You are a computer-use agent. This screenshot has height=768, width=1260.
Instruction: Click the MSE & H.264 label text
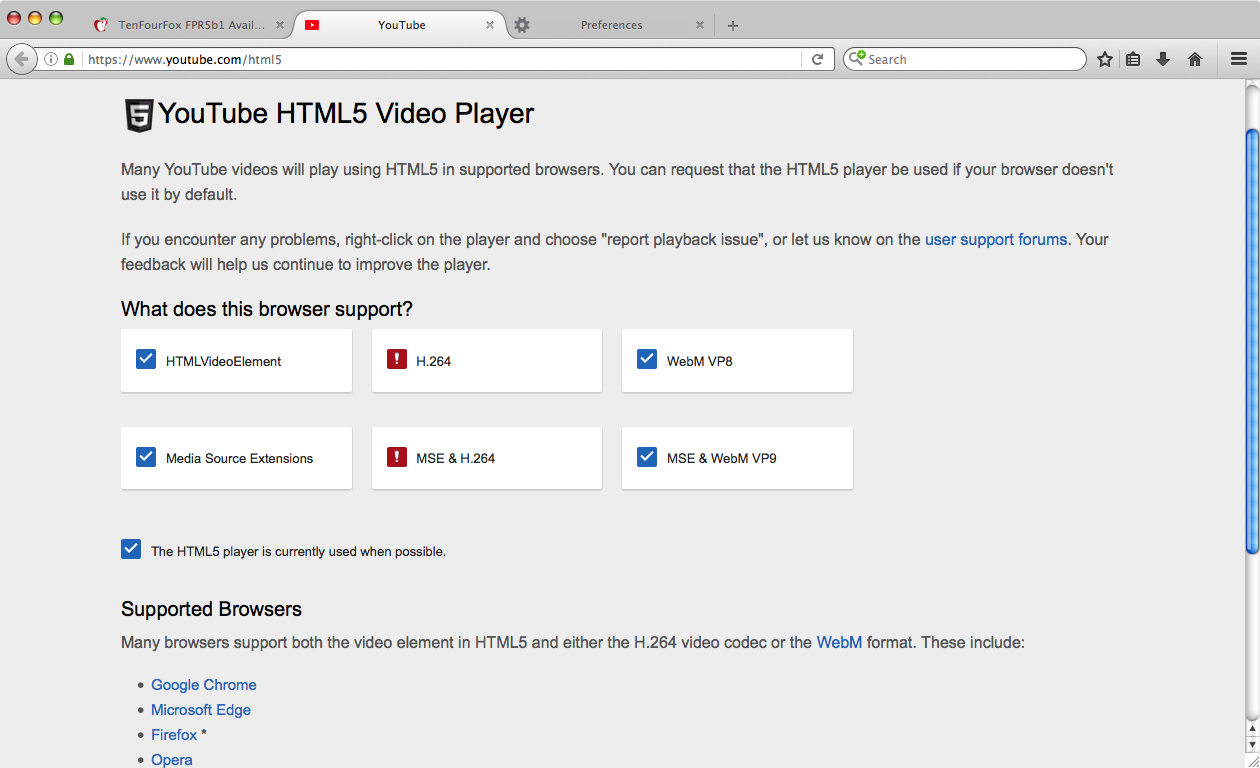tap(456, 458)
